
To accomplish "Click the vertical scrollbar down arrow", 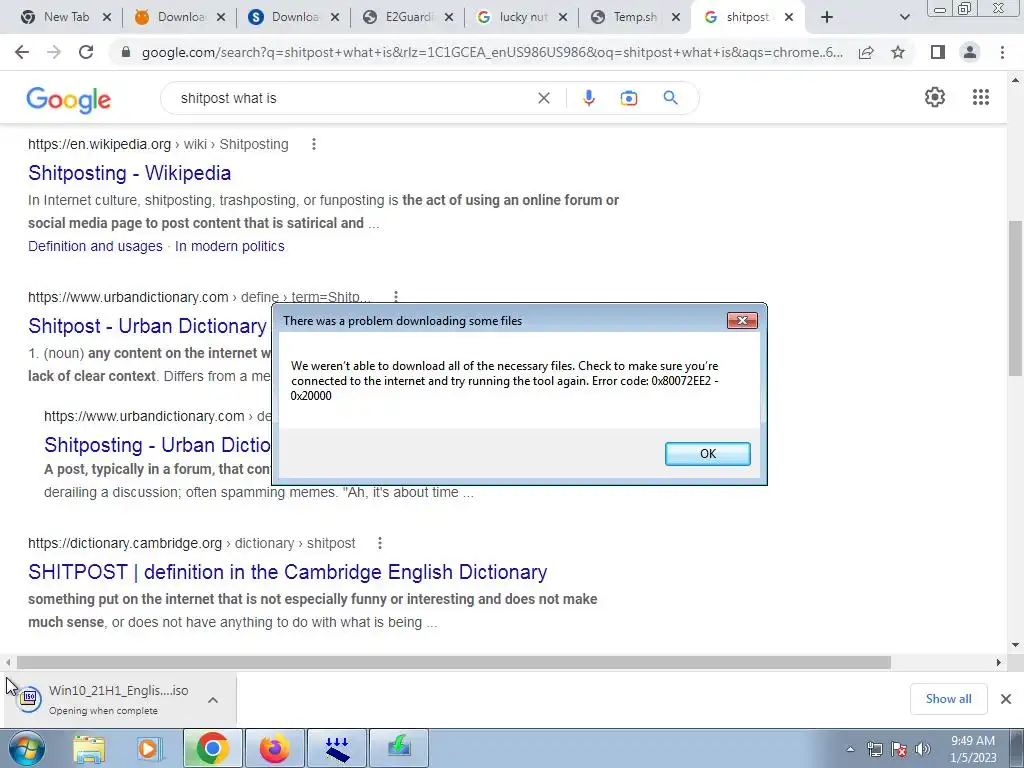I will (1015, 645).
